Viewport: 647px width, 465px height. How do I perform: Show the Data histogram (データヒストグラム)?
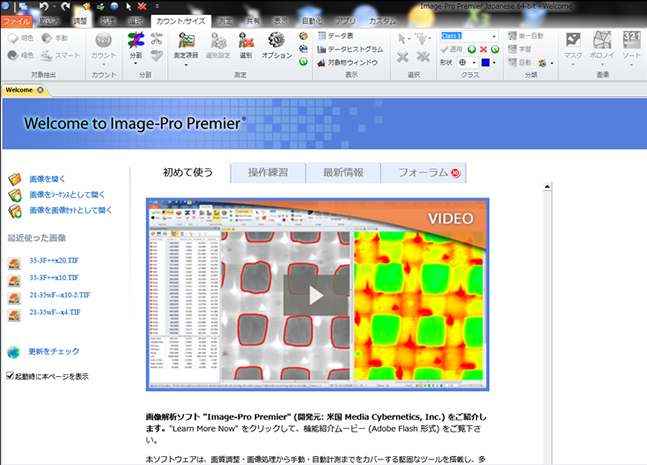pos(350,49)
